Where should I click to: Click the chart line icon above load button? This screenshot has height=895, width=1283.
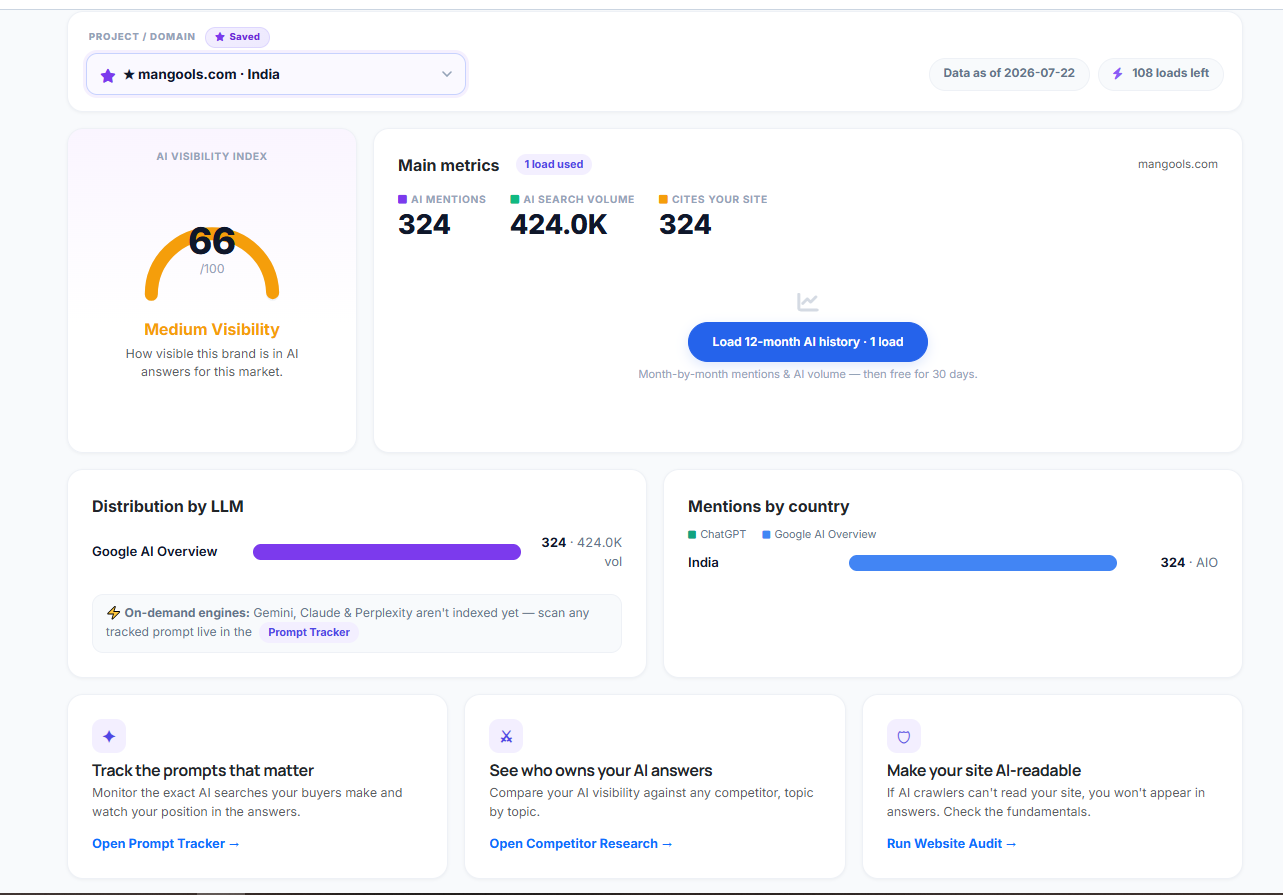(808, 302)
